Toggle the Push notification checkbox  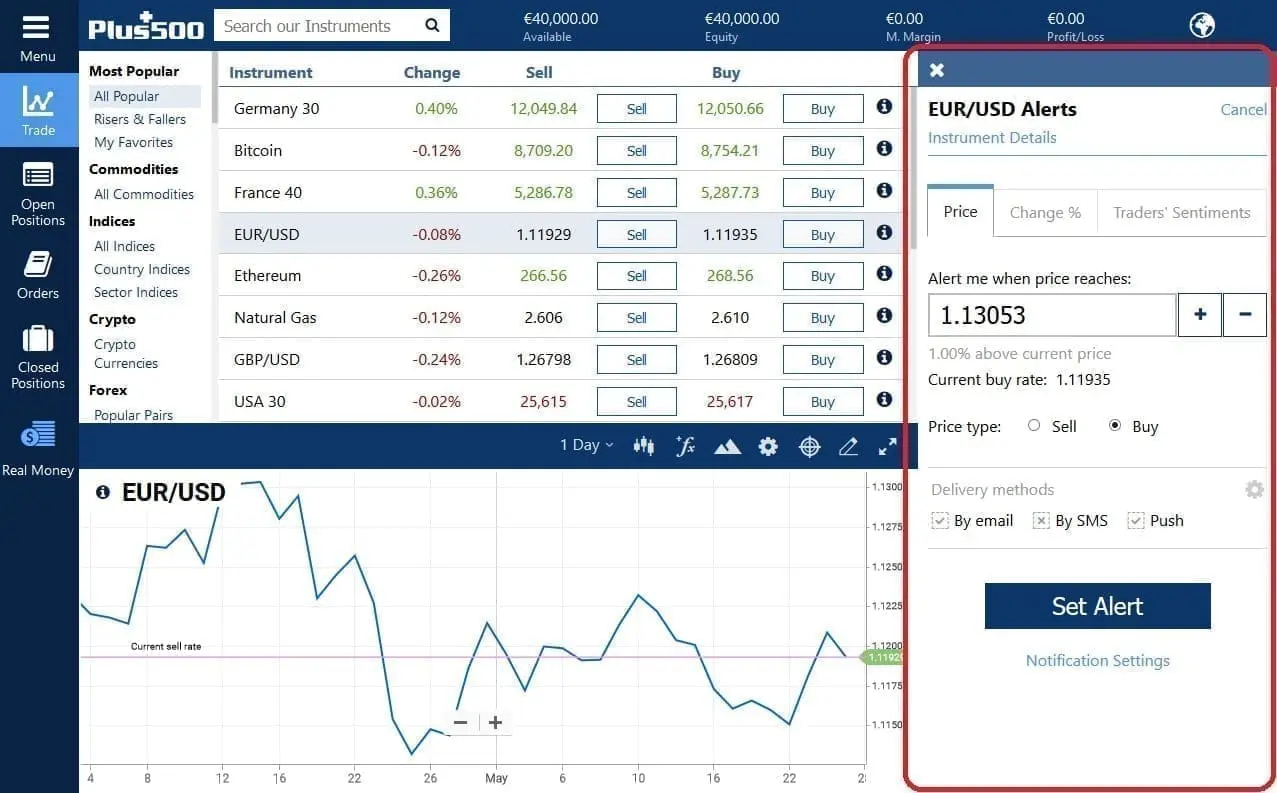(x=1135, y=520)
